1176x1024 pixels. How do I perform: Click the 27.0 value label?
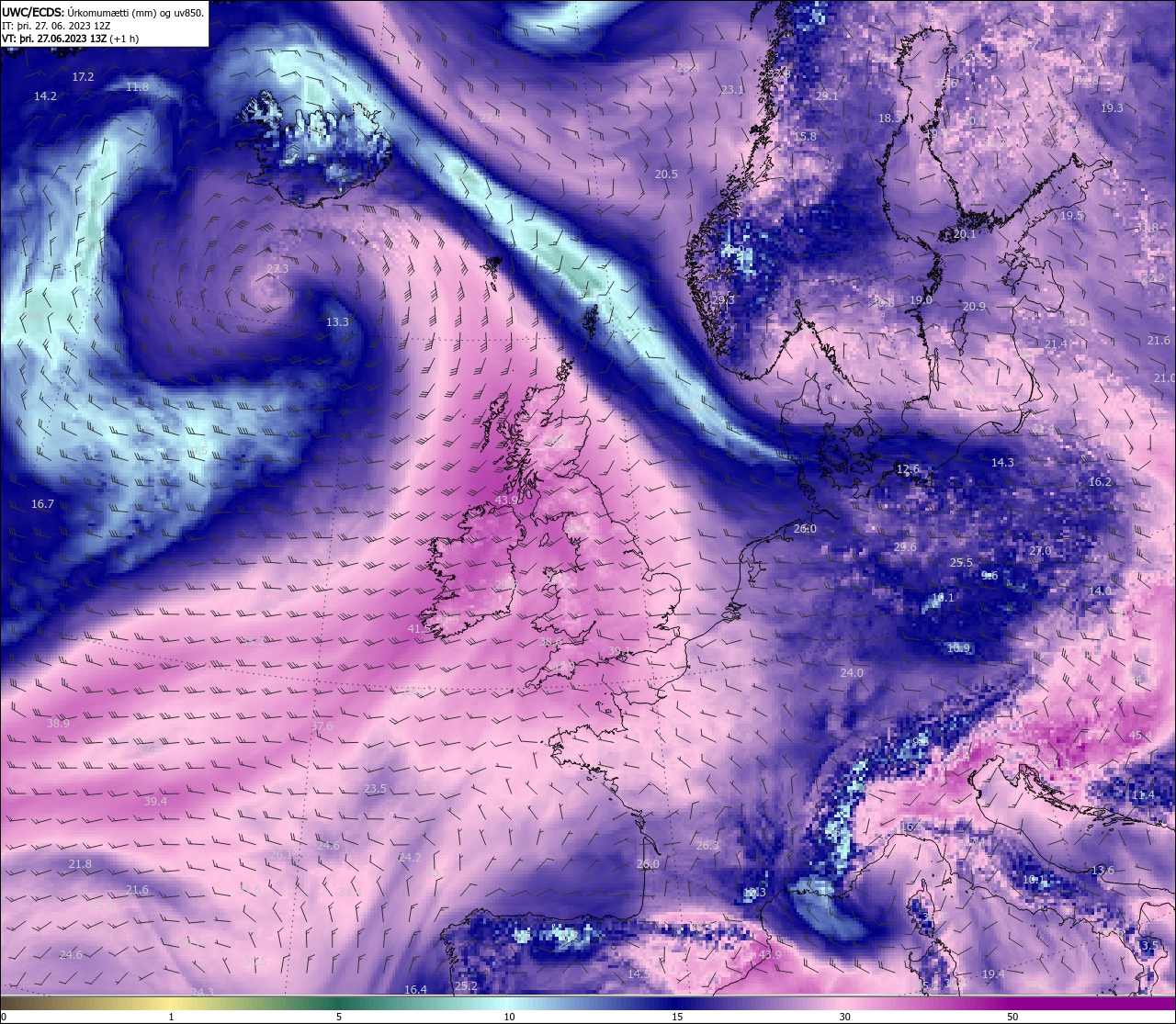1040,551
